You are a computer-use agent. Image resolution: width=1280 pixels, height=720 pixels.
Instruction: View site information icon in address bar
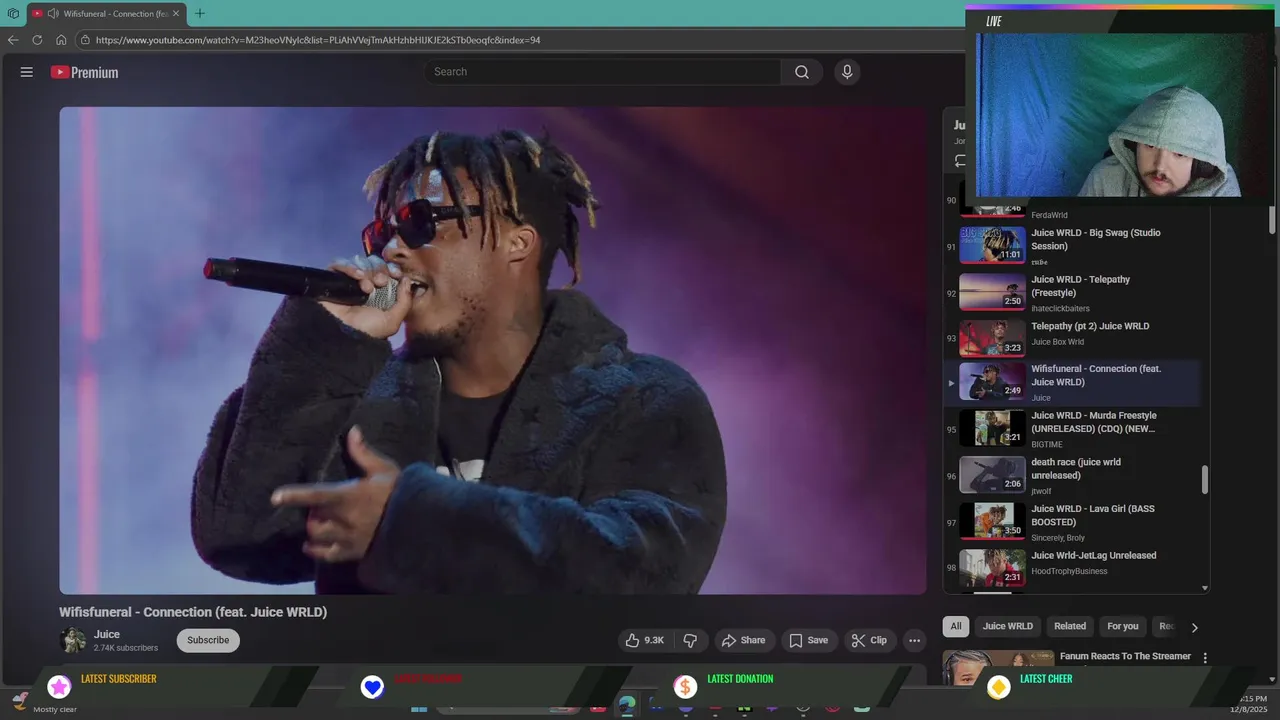point(86,40)
